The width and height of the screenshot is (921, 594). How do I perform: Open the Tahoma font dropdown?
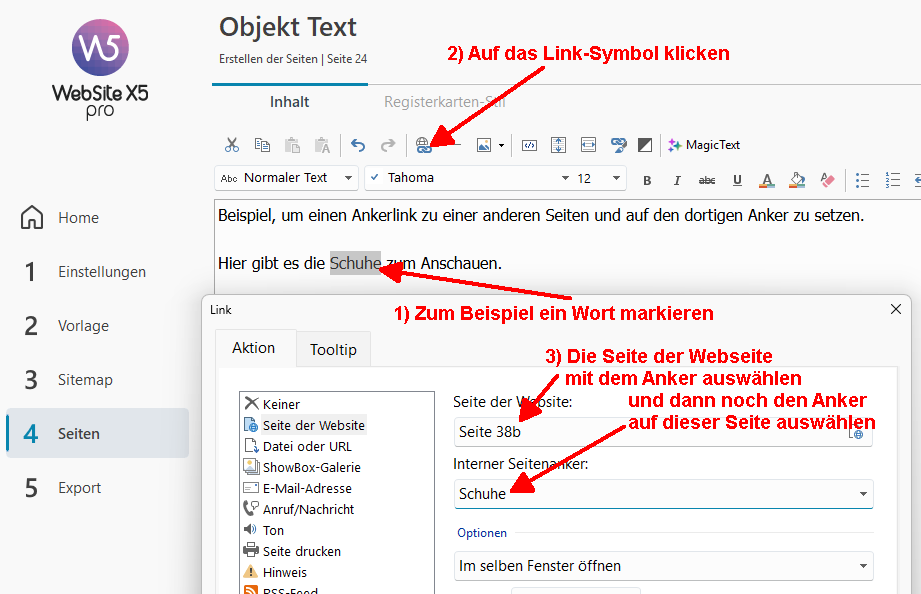469,178
